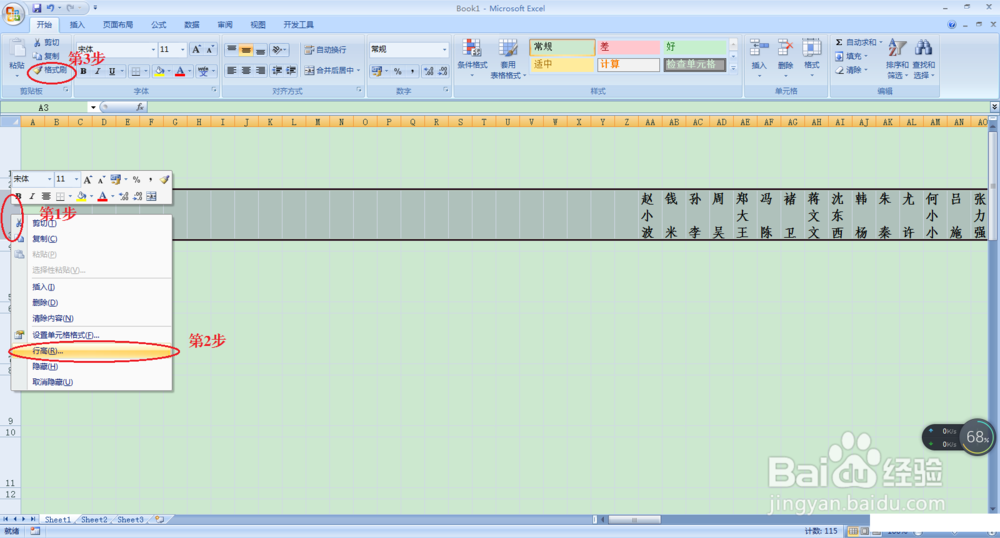Viewport: 1000px width, 538px height.
Task: Expand the ribbon borders dropdown arrow
Action: [x=146, y=71]
